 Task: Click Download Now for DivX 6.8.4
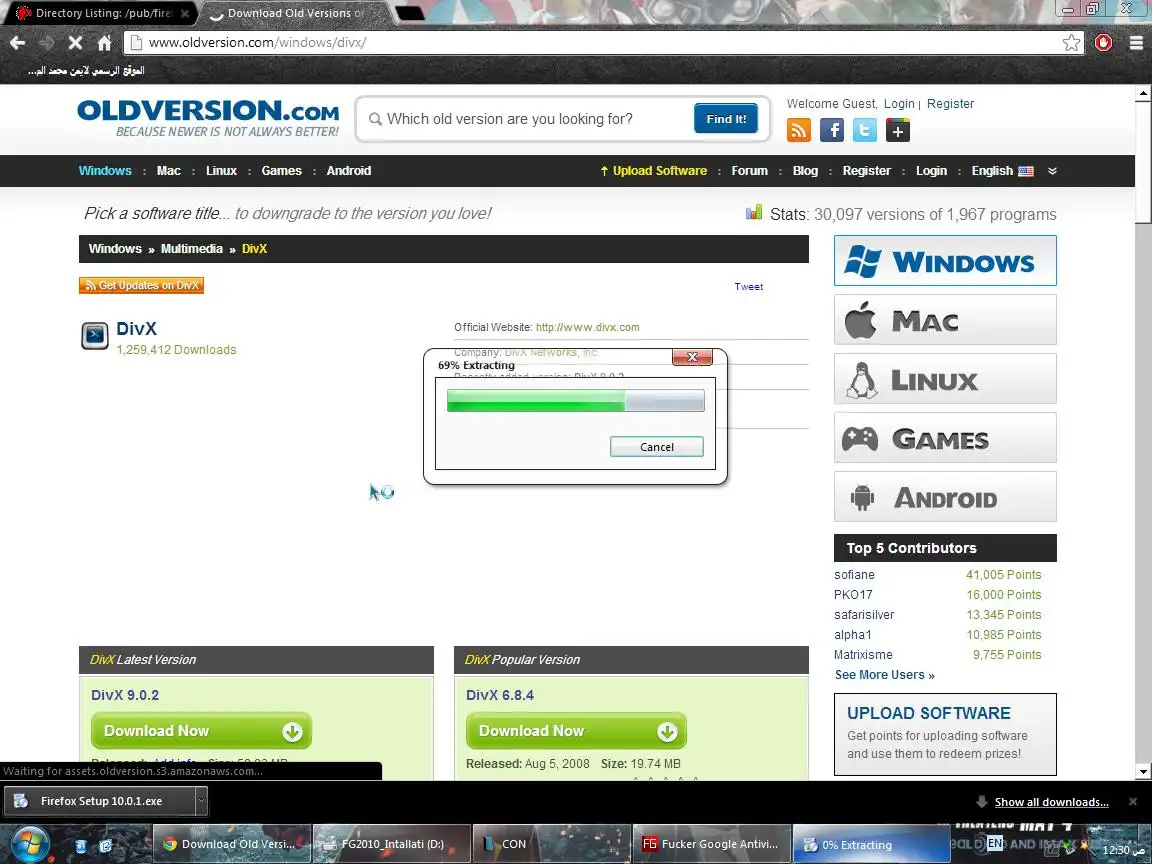click(576, 731)
